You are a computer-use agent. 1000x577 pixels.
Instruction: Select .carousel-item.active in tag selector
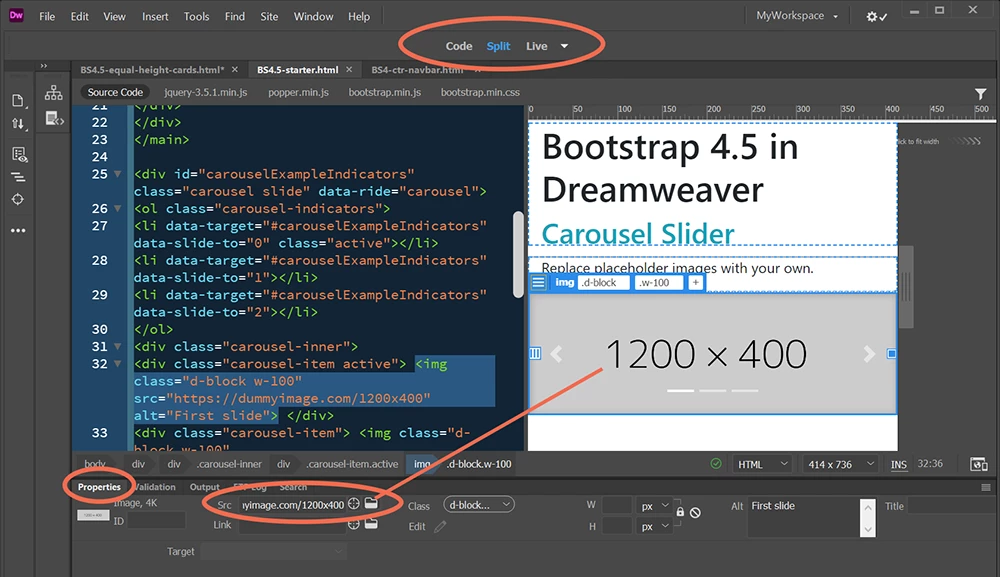pyautogui.click(x=352, y=464)
